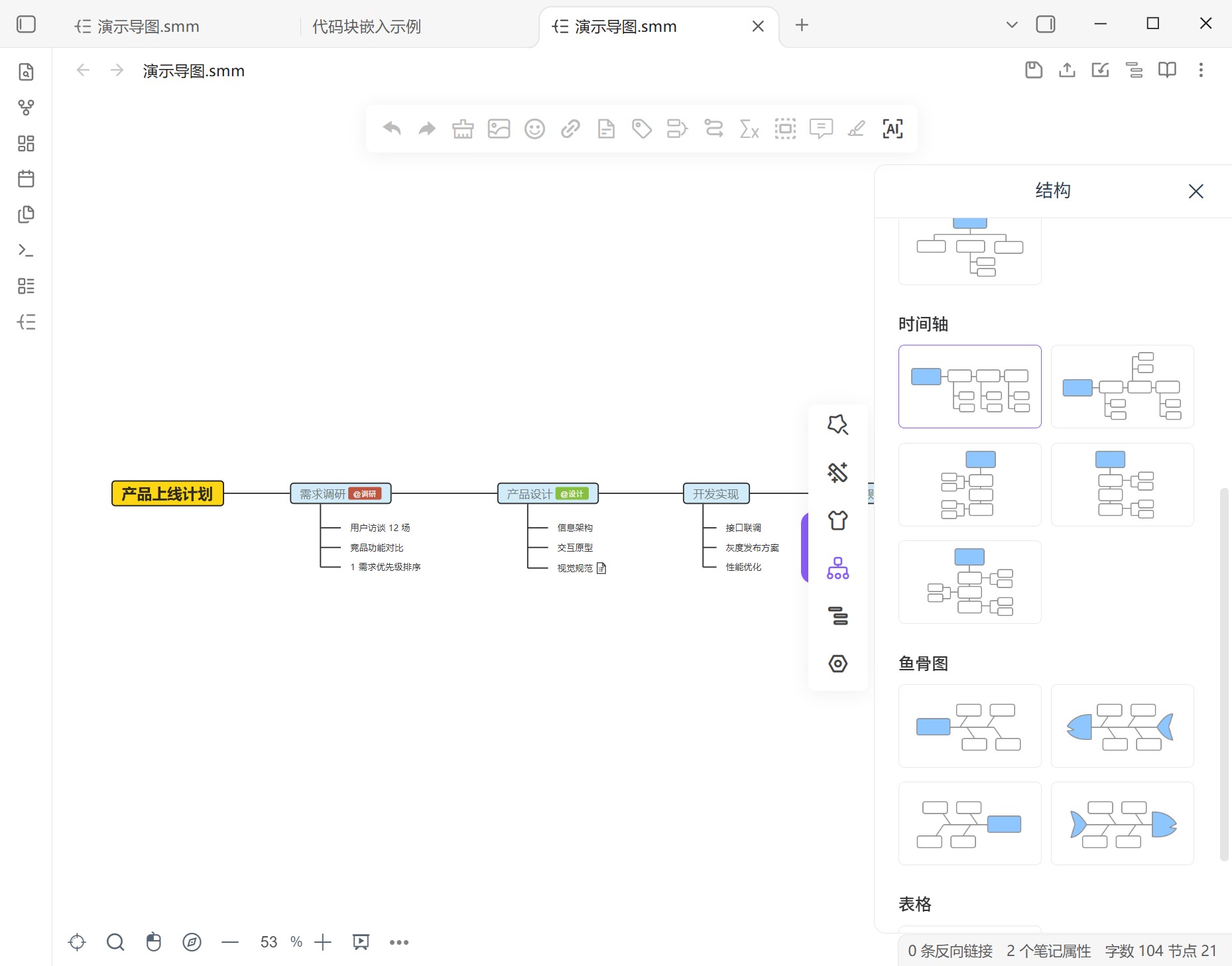Open the bottom bar more options ellipsis
The image size is (1232, 966).
pos(399,942)
